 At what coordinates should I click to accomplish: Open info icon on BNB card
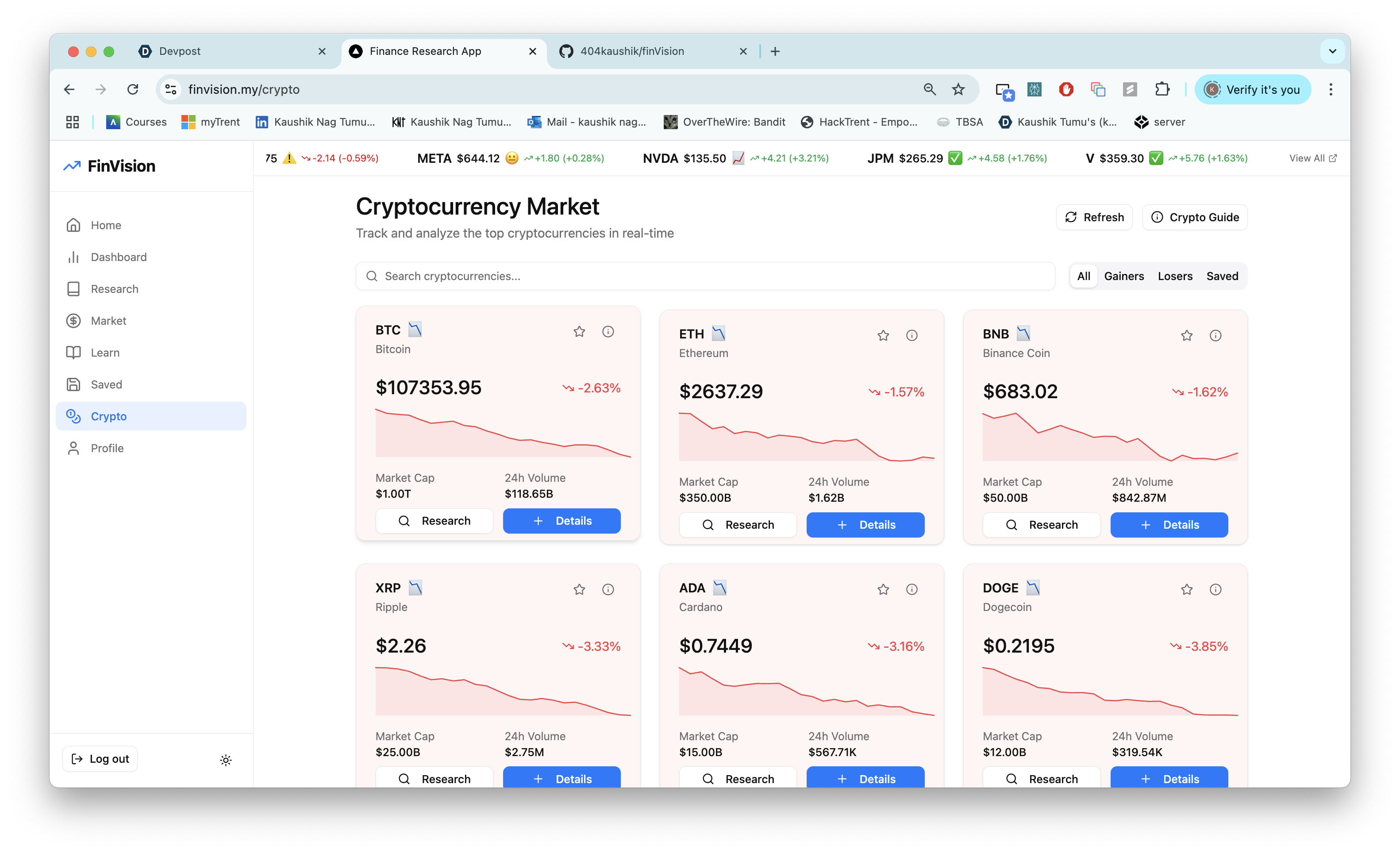1215,335
